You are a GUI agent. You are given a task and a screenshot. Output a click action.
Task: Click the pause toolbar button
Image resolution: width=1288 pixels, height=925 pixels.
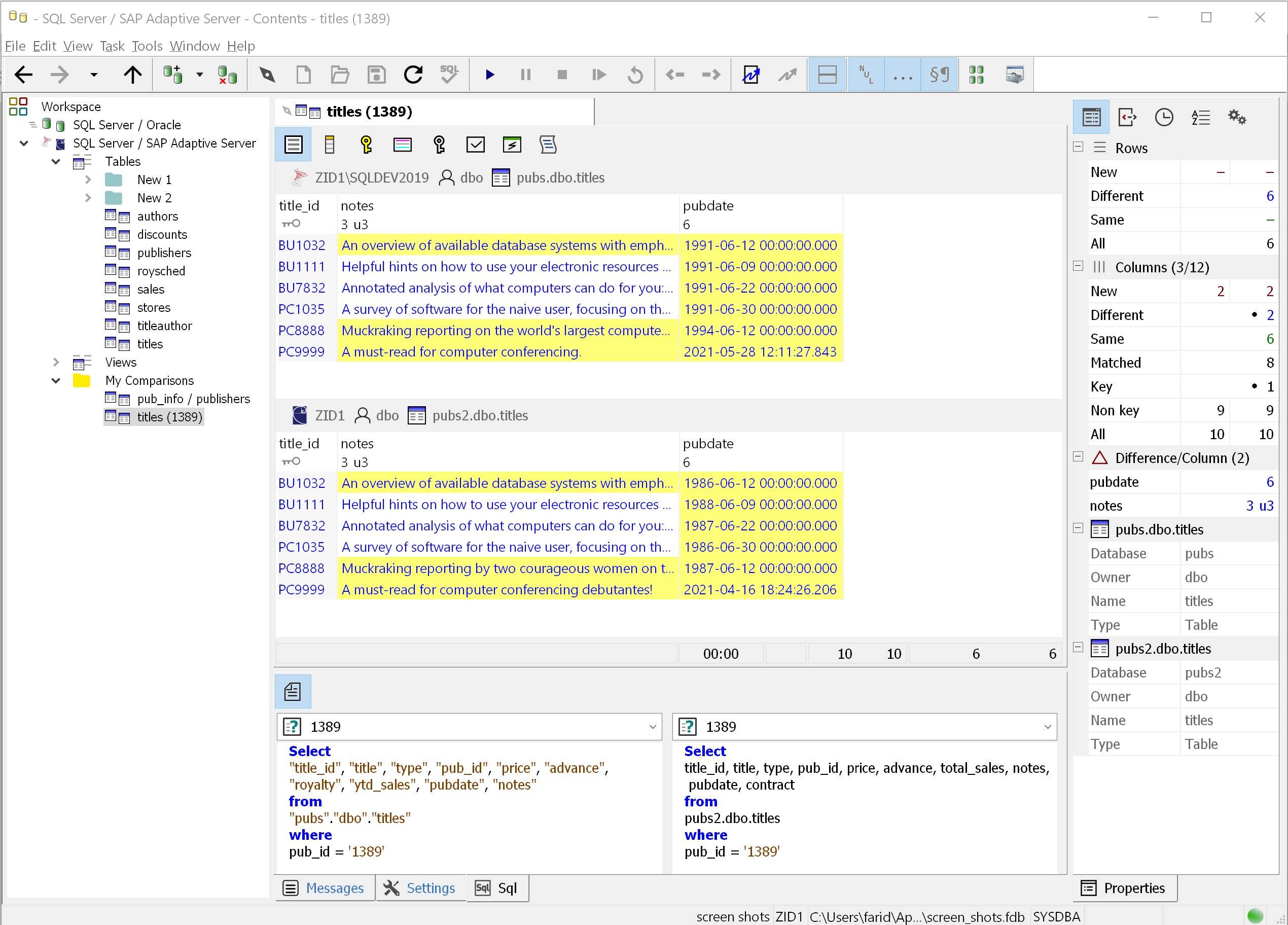click(526, 75)
